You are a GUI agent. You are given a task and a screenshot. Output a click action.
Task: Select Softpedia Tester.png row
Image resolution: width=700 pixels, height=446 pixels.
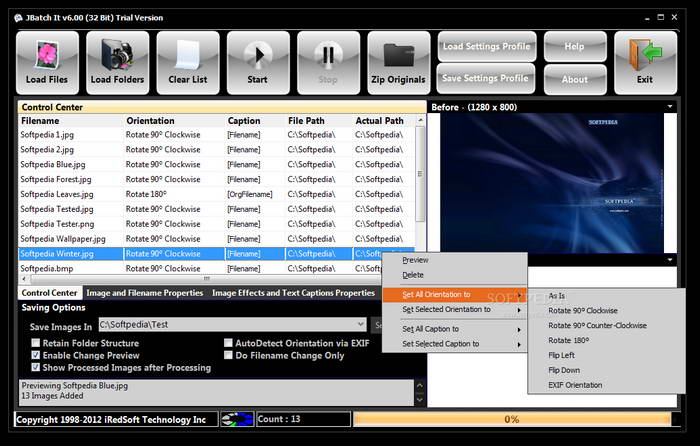(217, 224)
